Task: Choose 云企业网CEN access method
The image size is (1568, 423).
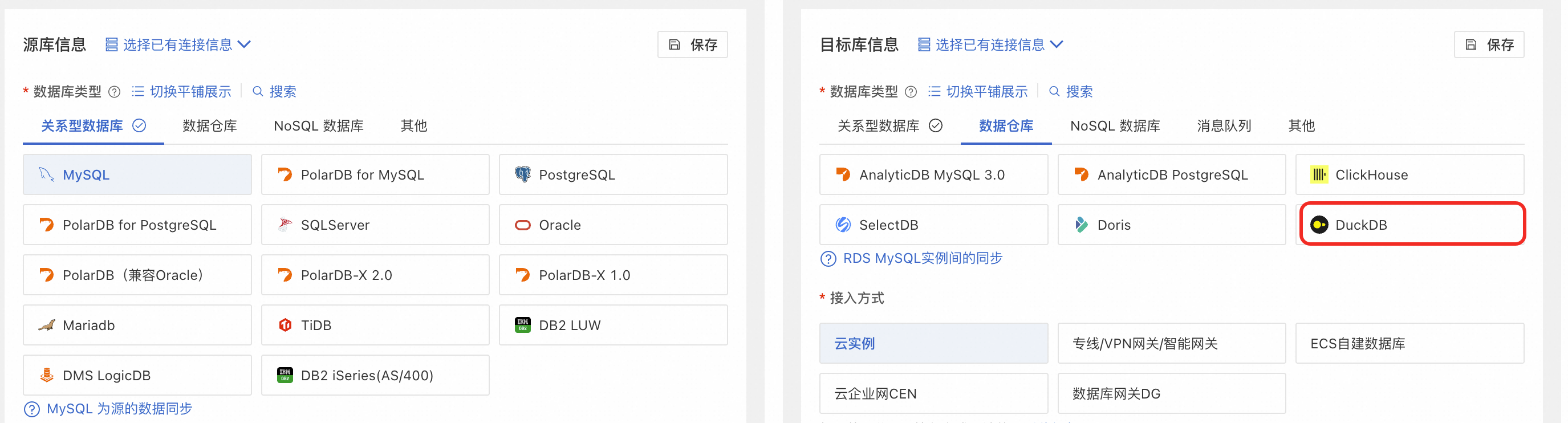Action: tap(933, 393)
